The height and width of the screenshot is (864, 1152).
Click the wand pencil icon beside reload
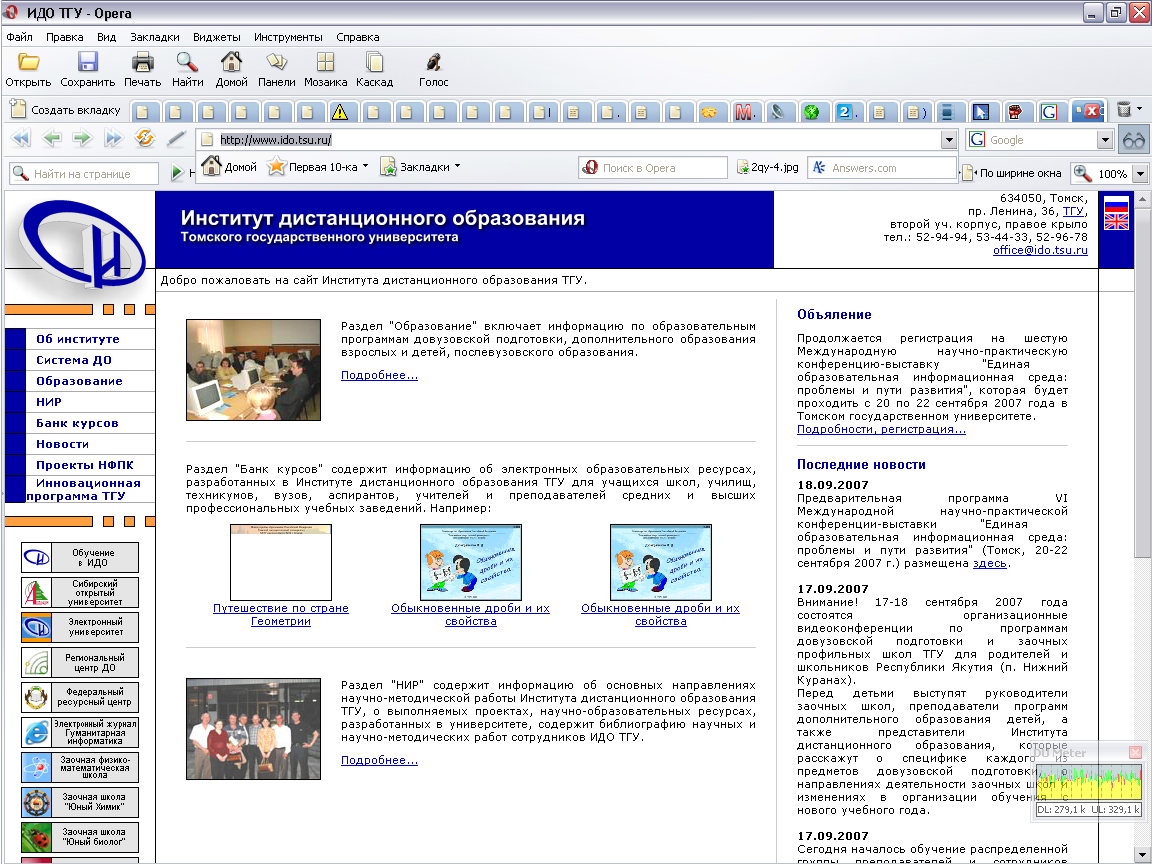pyautogui.click(x=176, y=137)
